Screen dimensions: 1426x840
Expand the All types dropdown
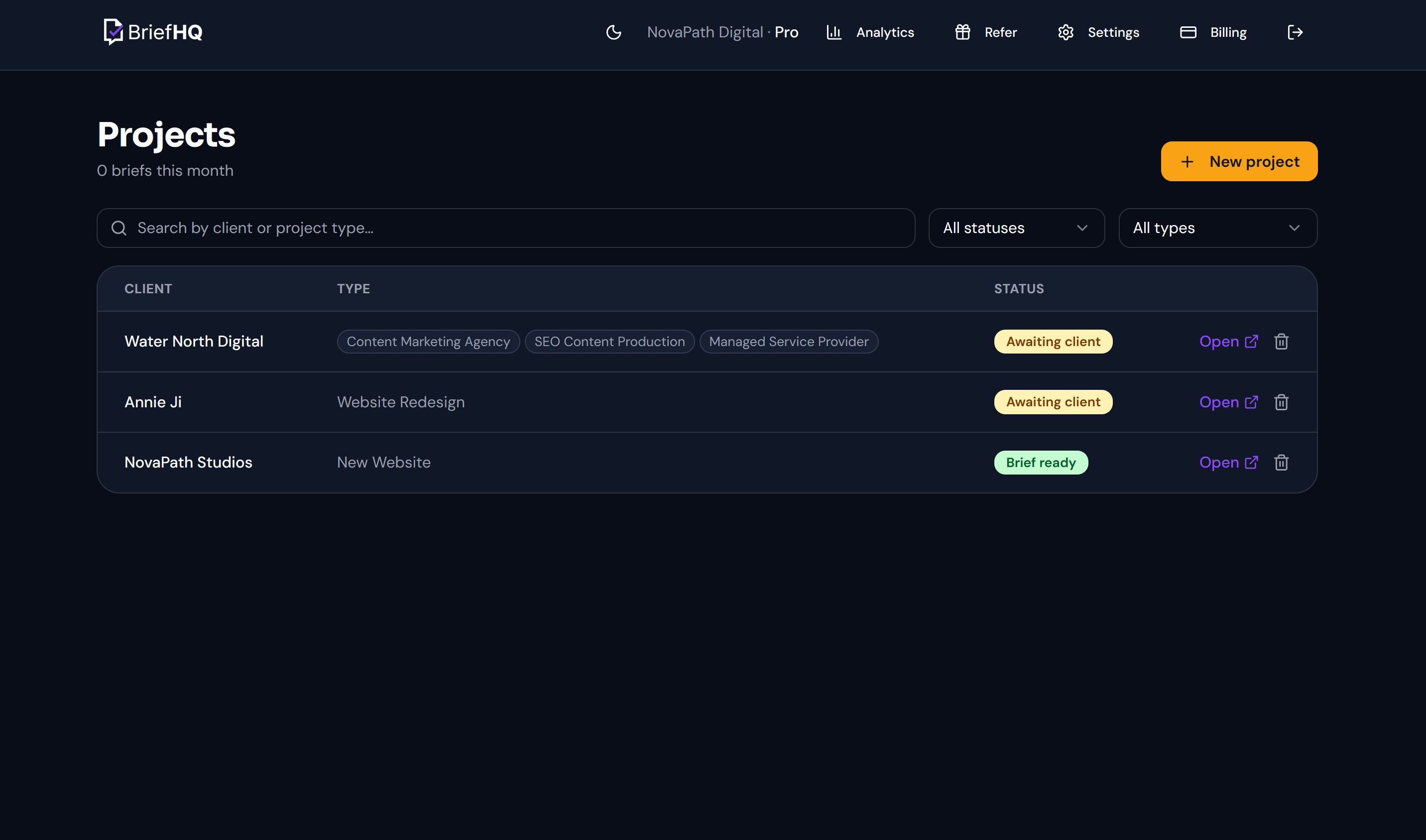point(1218,228)
